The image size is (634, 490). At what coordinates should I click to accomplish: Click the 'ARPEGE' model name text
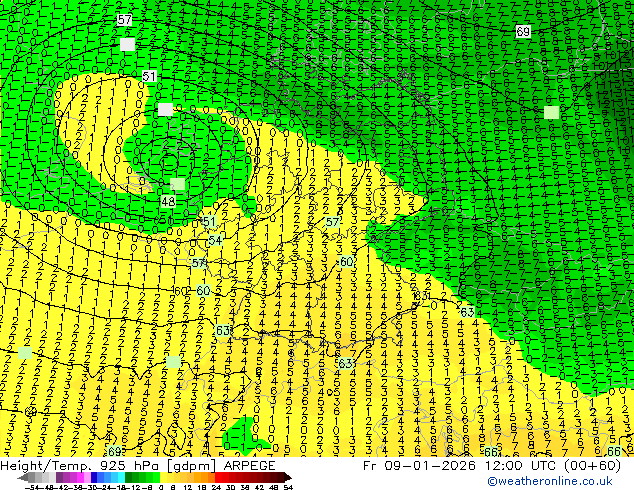(x=249, y=466)
